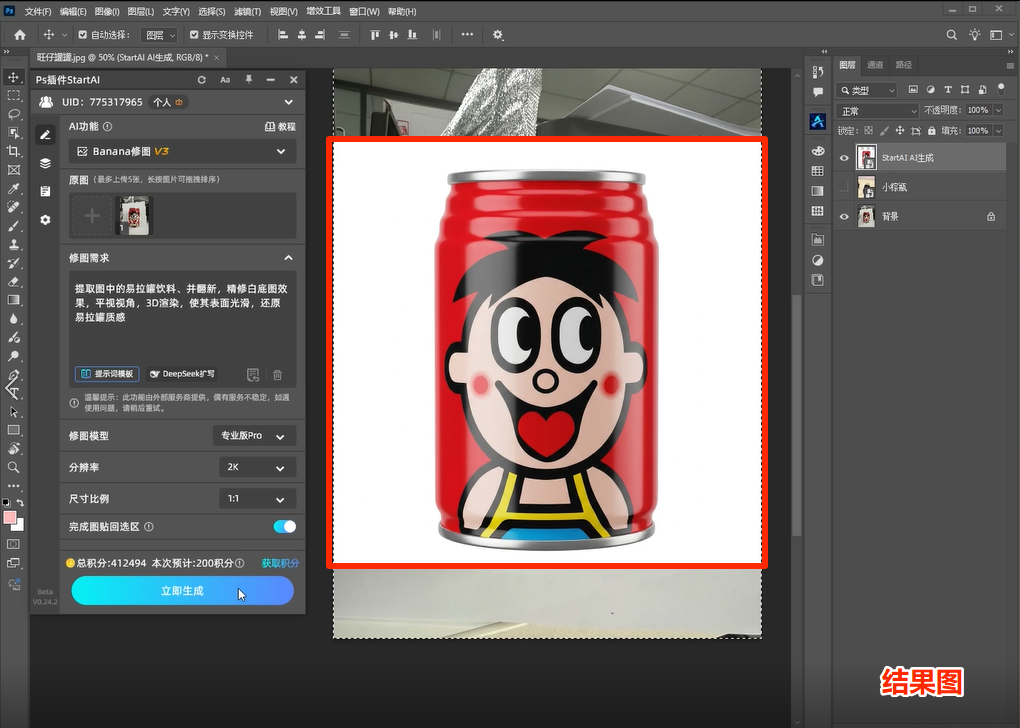Clear the prompt with the trash icon
This screenshot has height=728, width=1020.
(x=278, y=375)
